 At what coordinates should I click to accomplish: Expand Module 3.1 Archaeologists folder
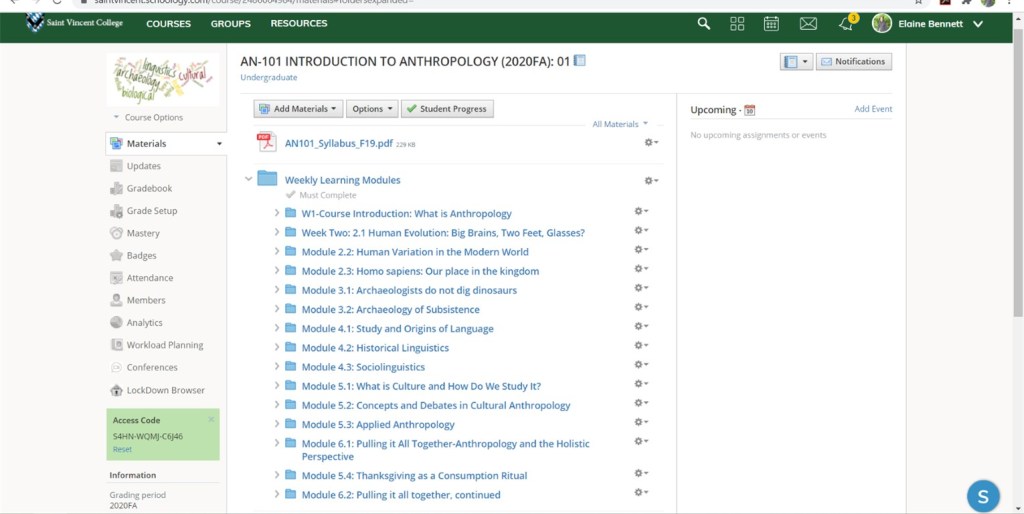(277, 290)
